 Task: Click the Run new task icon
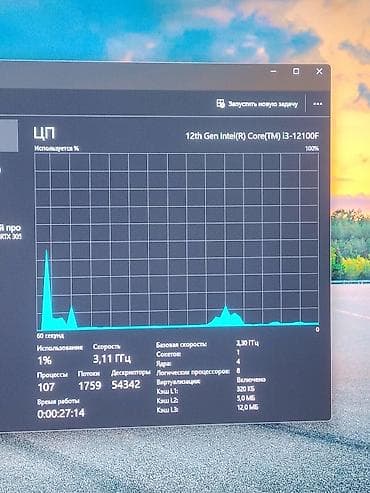(220, 103)
